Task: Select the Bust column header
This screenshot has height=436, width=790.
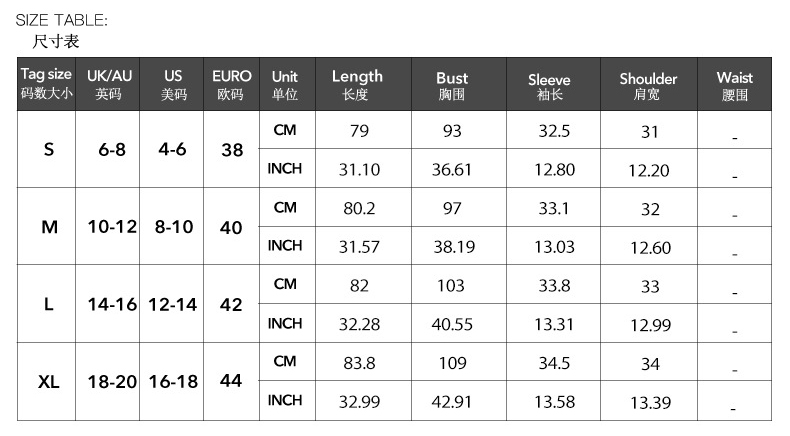Action: coord(452,84)
